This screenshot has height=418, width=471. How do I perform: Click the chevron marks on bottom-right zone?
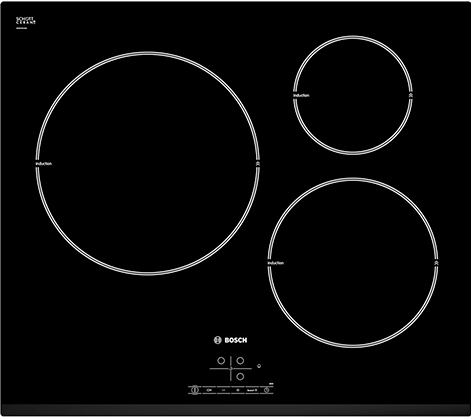coord(436,263)
